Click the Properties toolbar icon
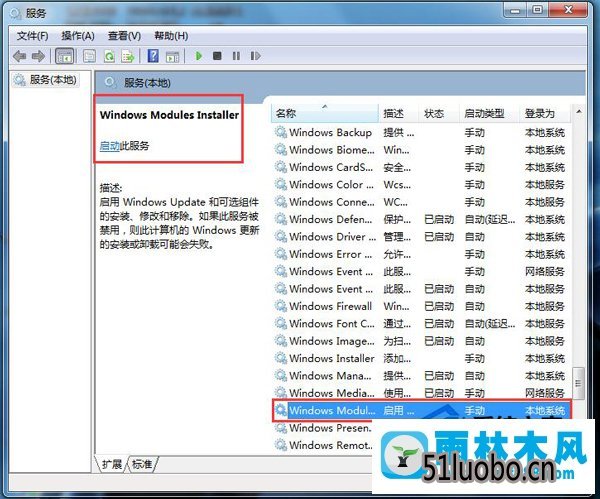Image resolution: width=600 pixels, height=499 pixels. click(89, 56)
